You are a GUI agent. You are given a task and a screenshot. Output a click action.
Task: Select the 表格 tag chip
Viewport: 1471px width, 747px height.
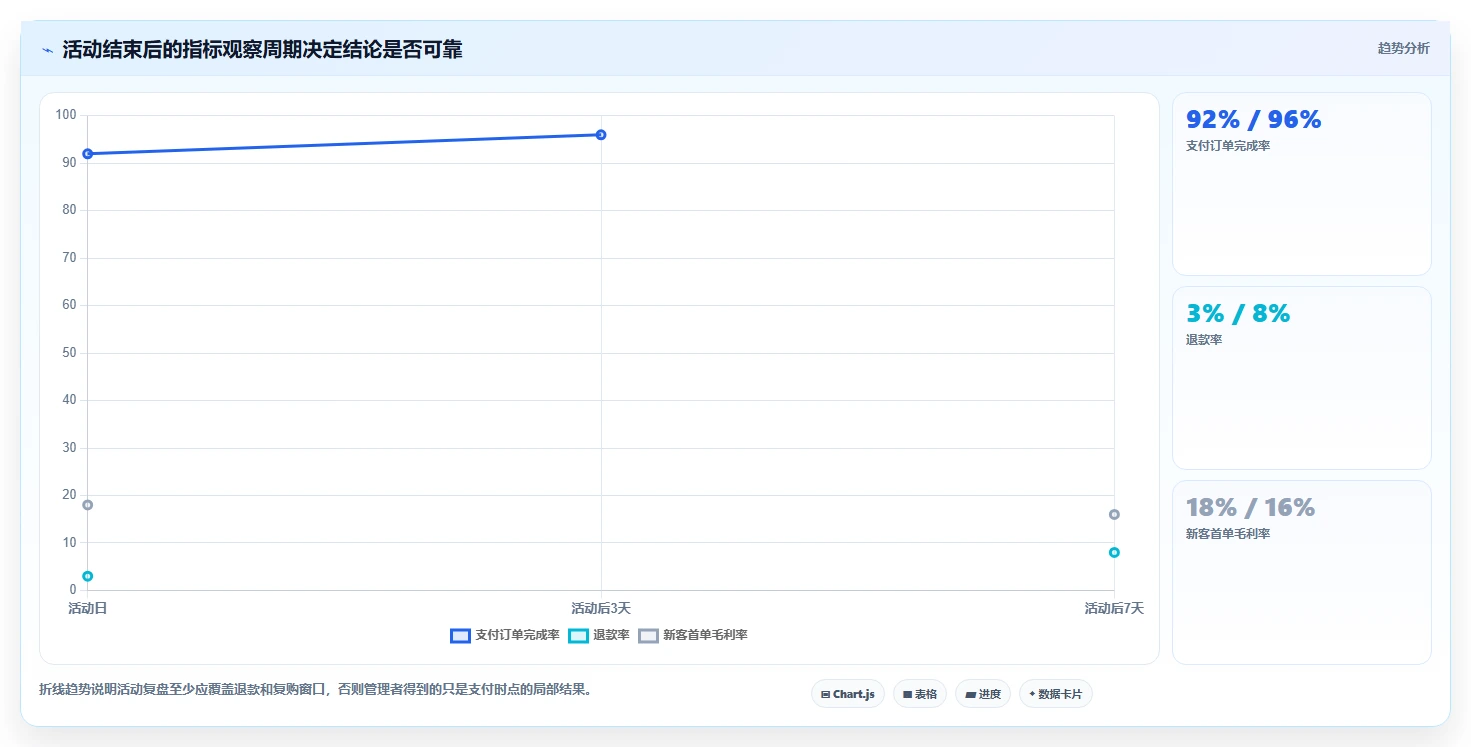920,694
